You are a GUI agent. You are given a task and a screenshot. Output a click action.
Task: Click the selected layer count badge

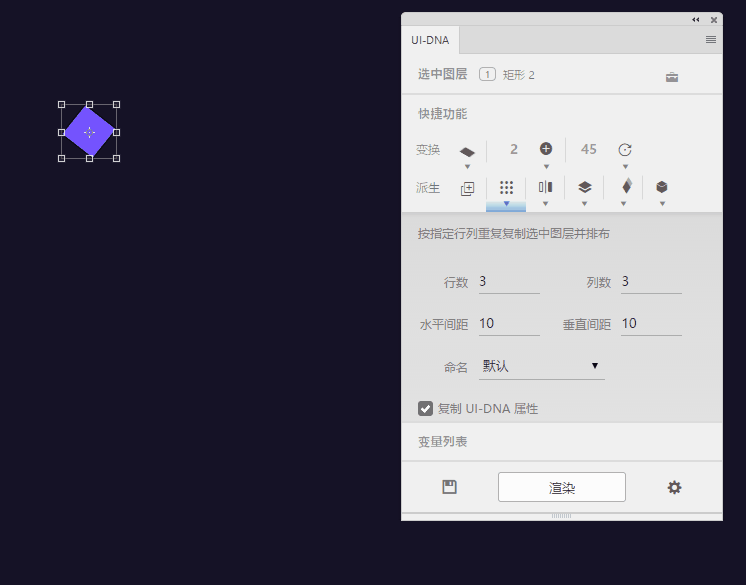click(x=487, y=75)
